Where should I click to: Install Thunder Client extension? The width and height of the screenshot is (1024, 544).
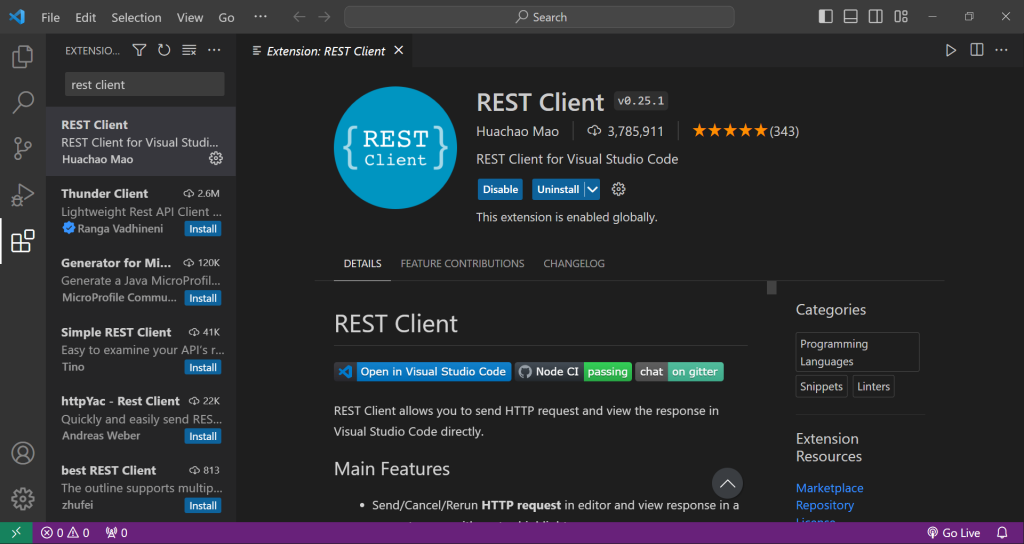pyautogui.click(x=203, y=229)
